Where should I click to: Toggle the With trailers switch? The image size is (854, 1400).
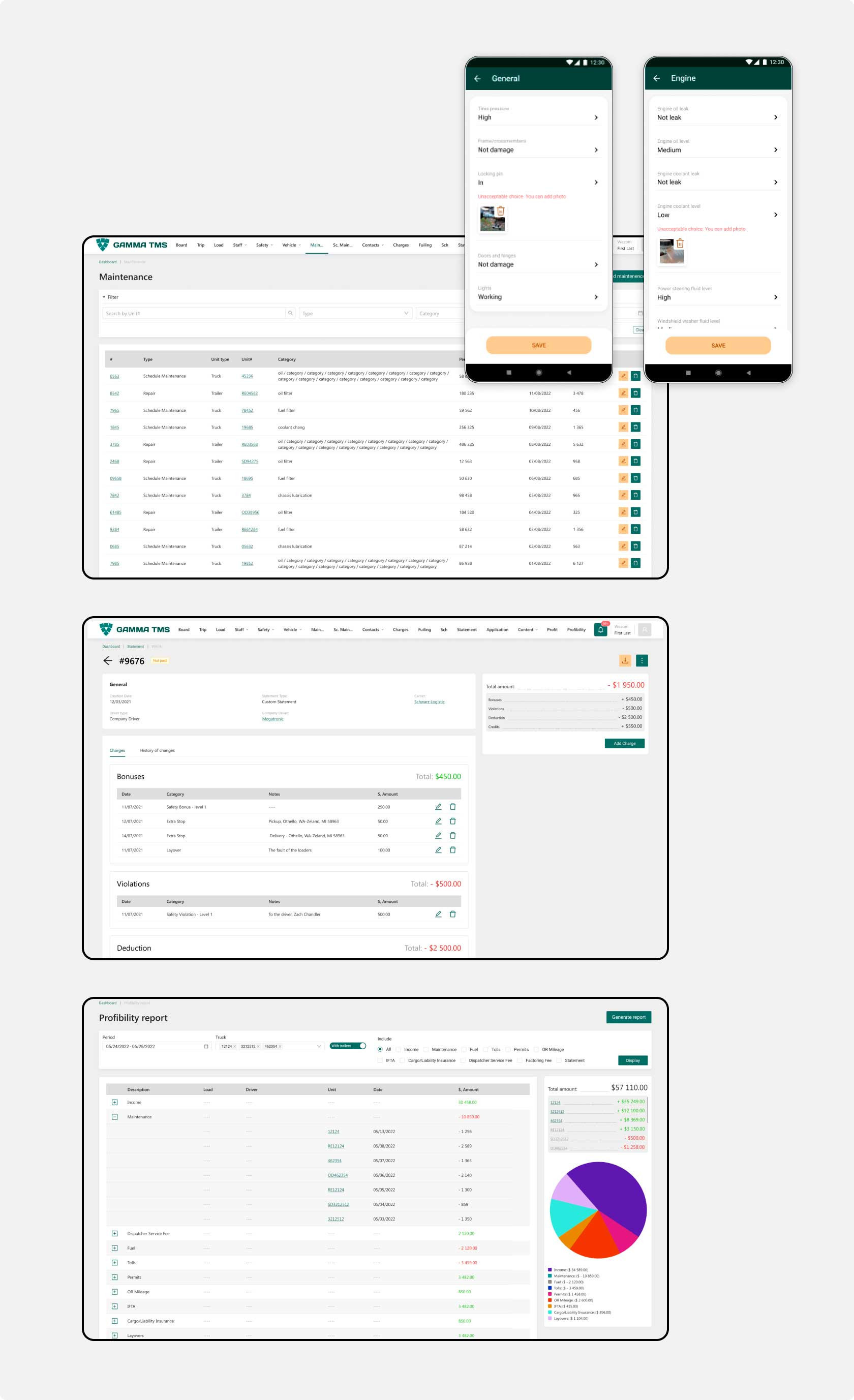(x=348, y=1046)
